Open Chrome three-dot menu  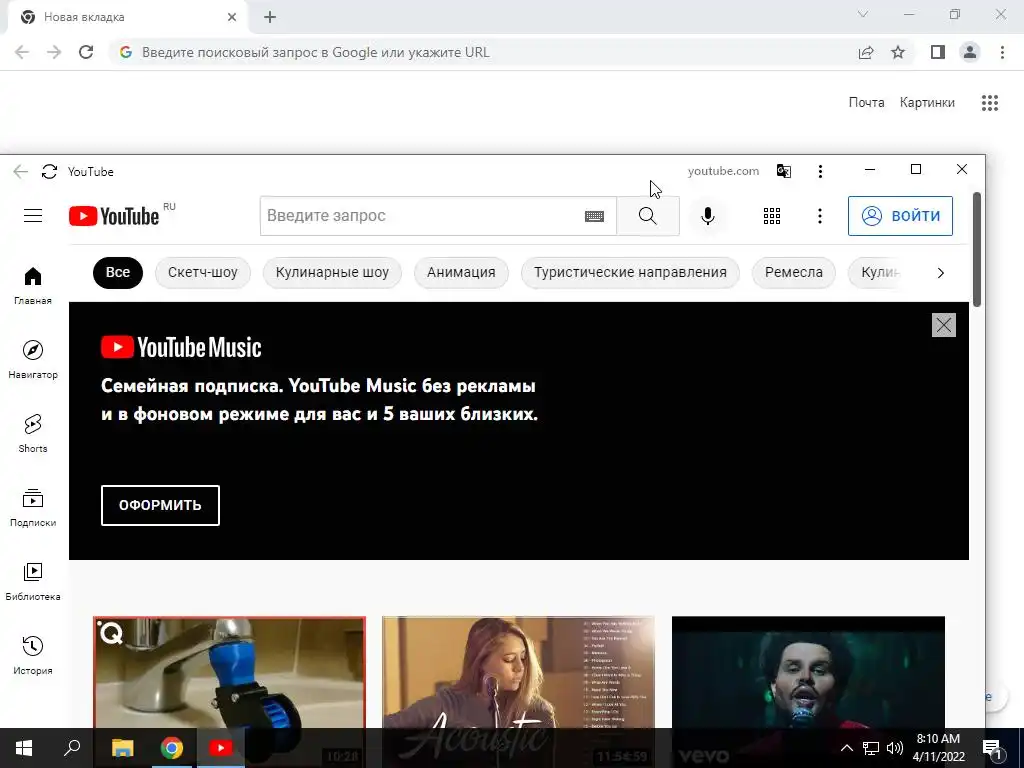coord(1002,52)
